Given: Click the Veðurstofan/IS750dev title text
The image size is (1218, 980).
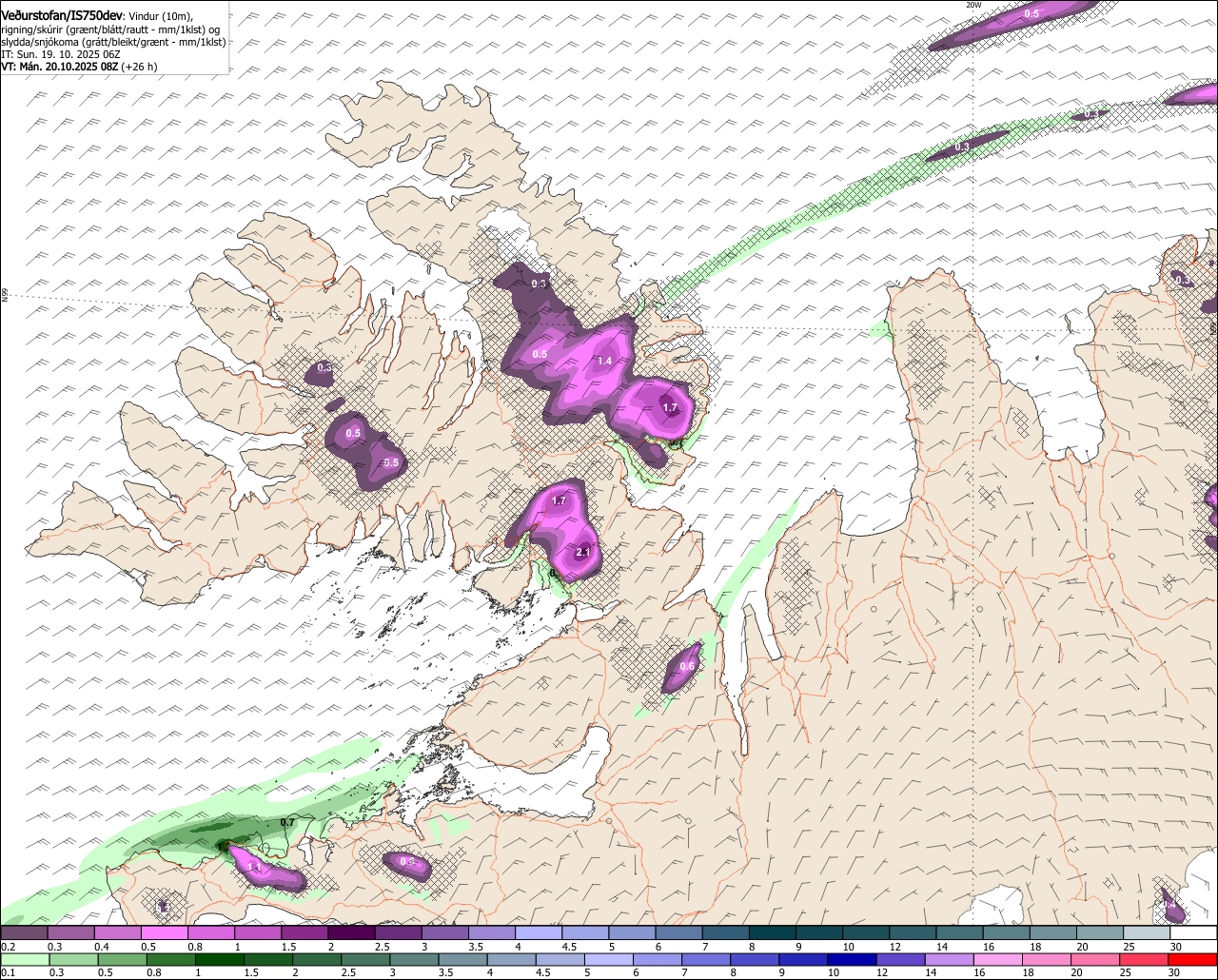Looking at the screenshot, I should coord(62,16).
